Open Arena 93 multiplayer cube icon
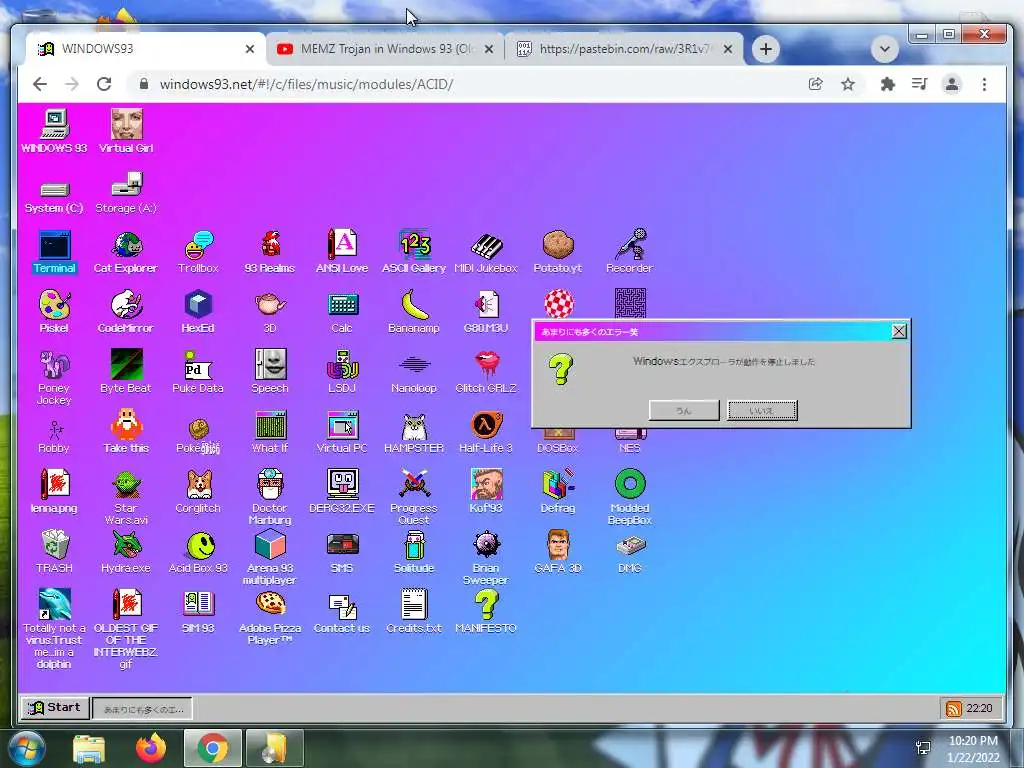Viewport: 1024px width, 768px height. 270,558
